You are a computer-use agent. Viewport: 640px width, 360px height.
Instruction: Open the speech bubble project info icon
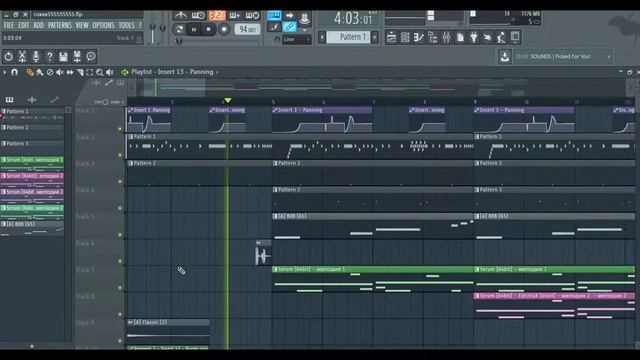pyautogui.click(x=91, y=56)
